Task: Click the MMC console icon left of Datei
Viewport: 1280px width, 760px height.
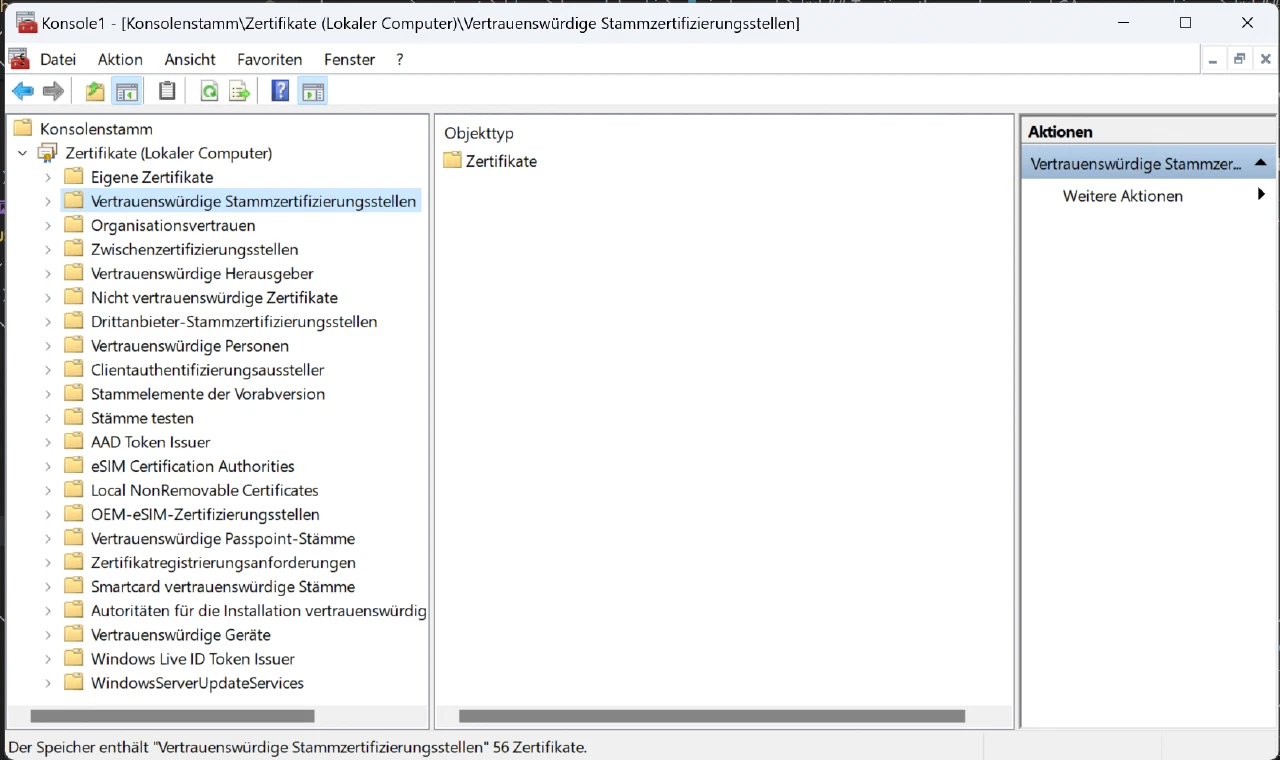Action: (x=18, y=59)
